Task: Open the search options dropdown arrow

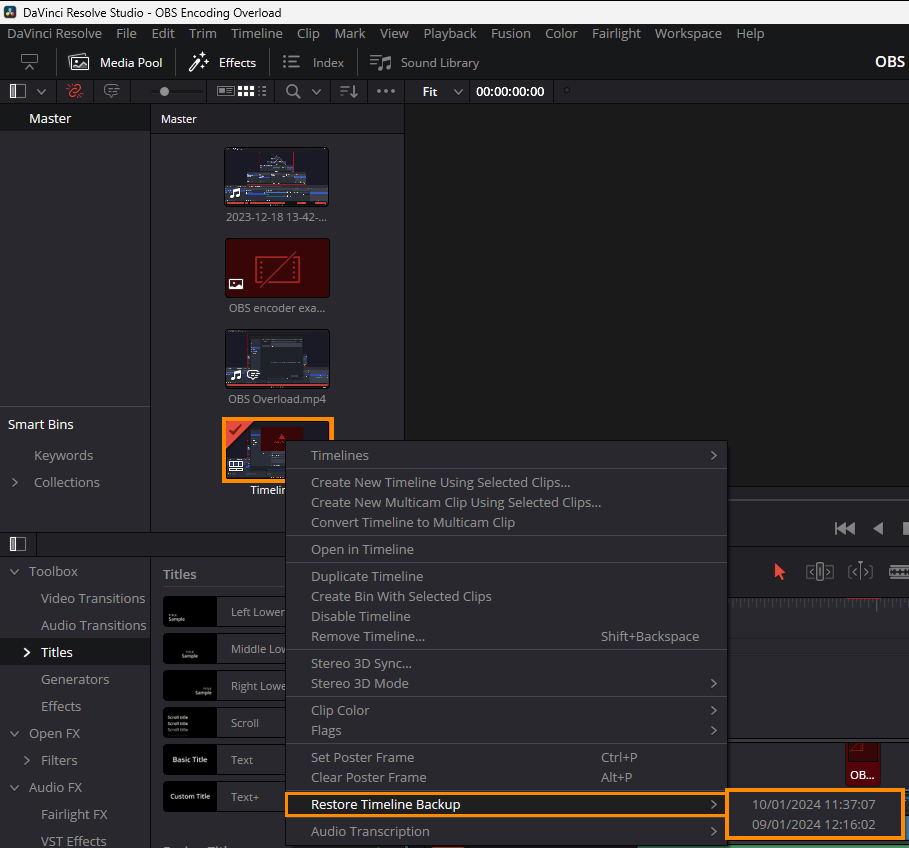Action: [317, 92]
